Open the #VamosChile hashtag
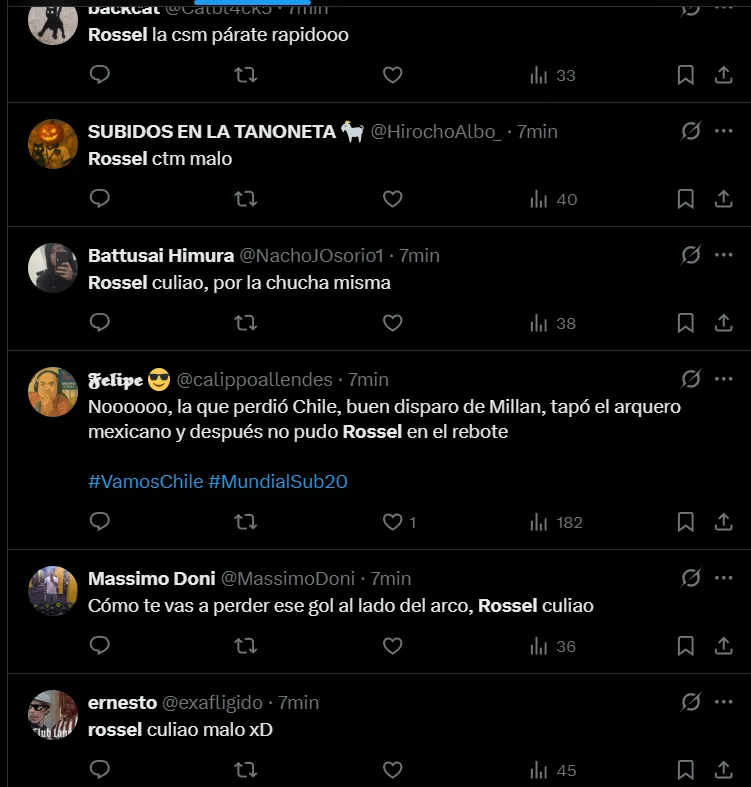Viewport: 751px width, 787px height. (x=144, y=481)
